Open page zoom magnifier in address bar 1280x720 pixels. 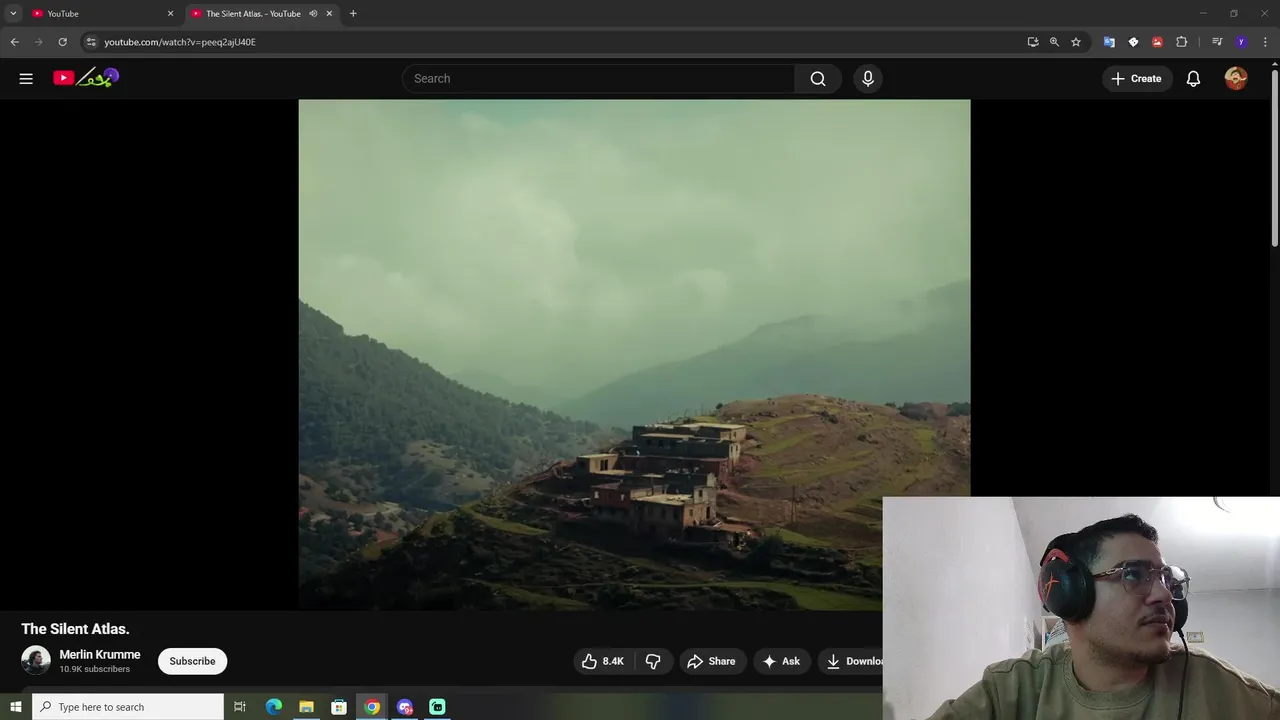[1054, 42]
